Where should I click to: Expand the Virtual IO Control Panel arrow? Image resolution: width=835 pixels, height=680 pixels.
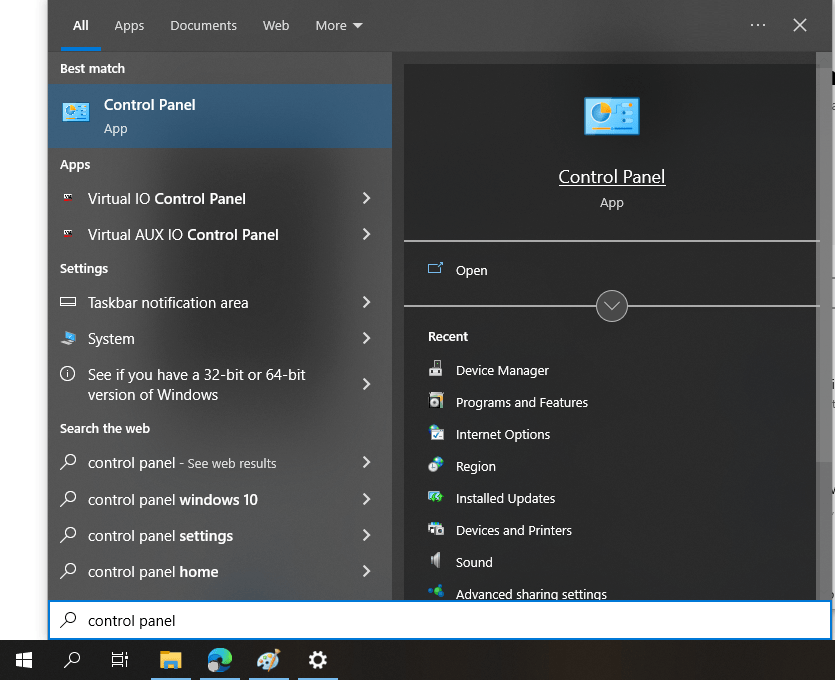coord(366,199)
